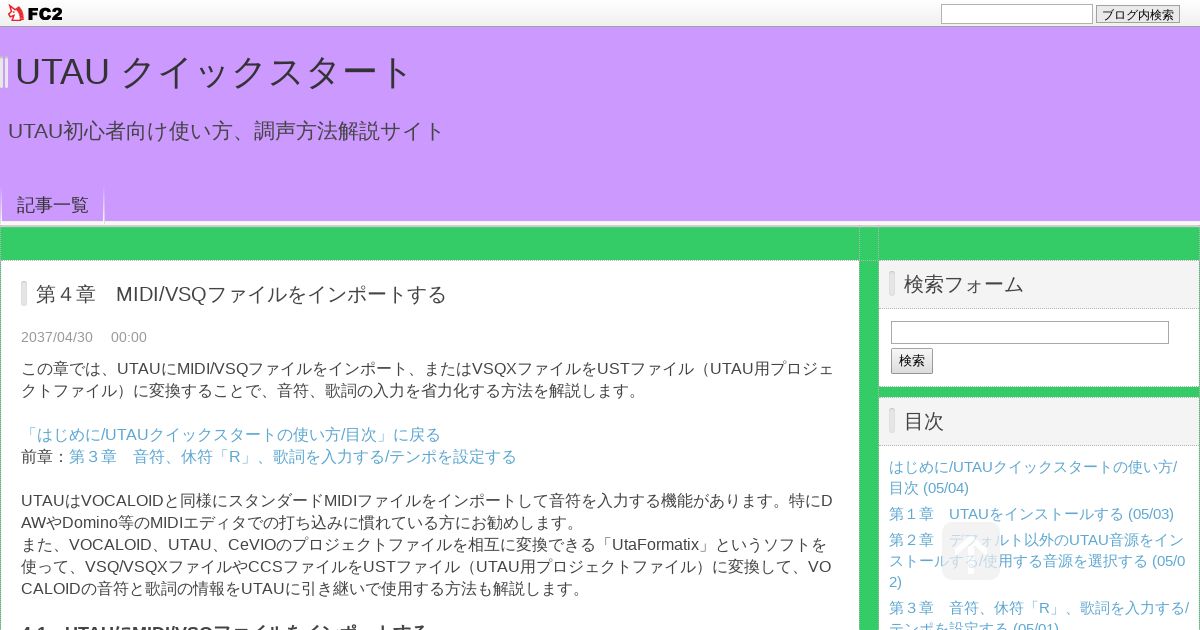
Task: Click the subtitle UTAU初心者向け使い方、調声方法解説サイト
Action: [226, 131]
